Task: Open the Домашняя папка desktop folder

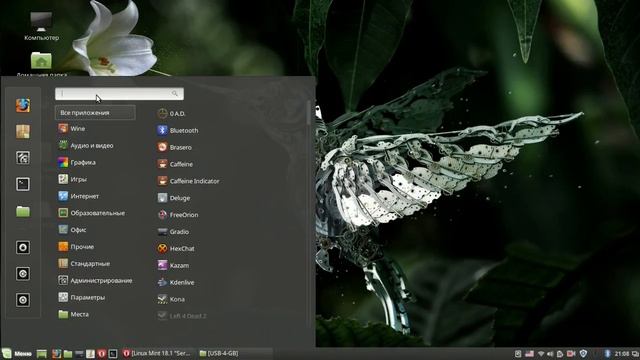Action: (x=42, y=64)
